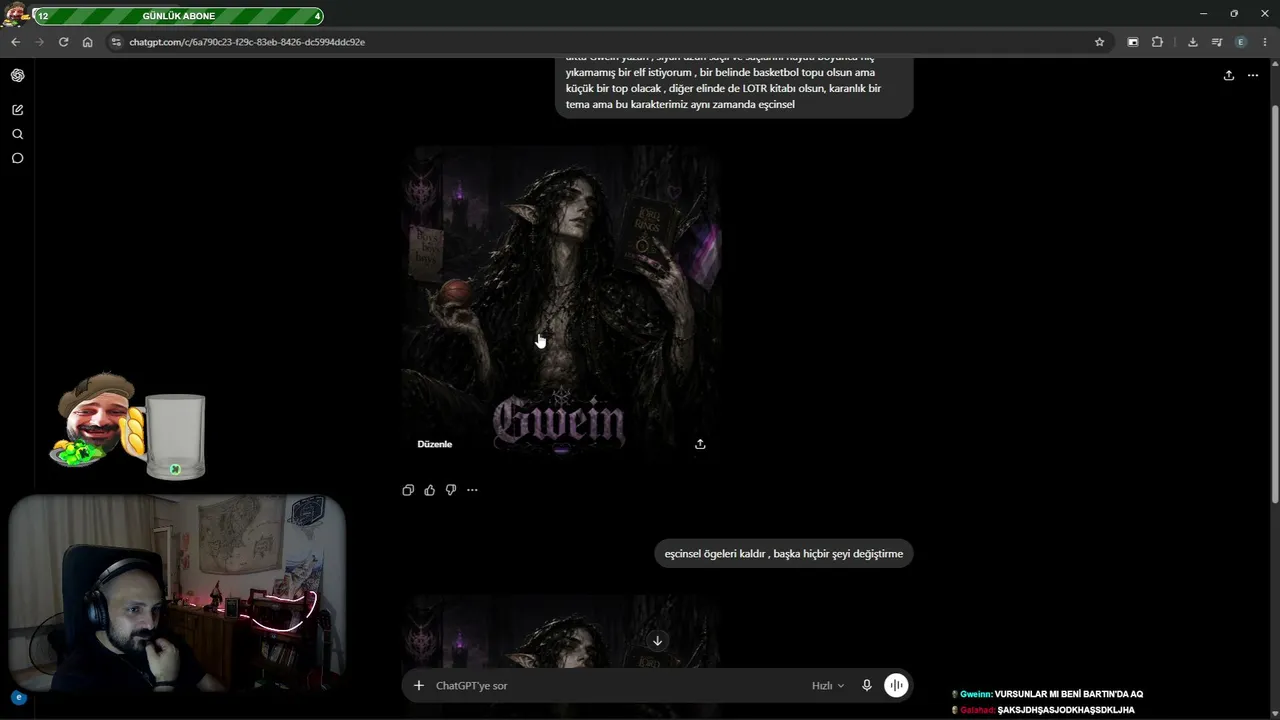The image size is (1280, 720).
Task: Reload the chatgpt.com page
Action: 63,42
